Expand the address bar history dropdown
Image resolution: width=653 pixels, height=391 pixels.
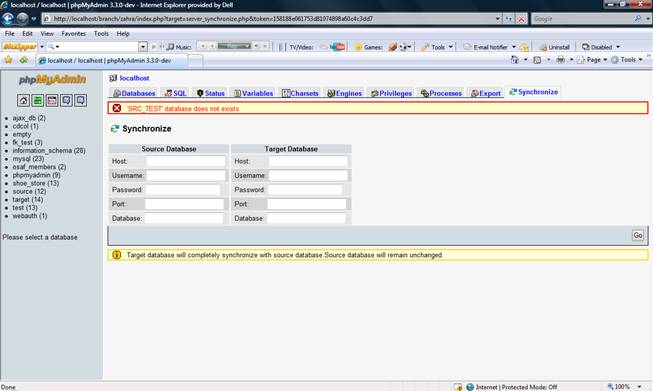(x=497, y=19)
